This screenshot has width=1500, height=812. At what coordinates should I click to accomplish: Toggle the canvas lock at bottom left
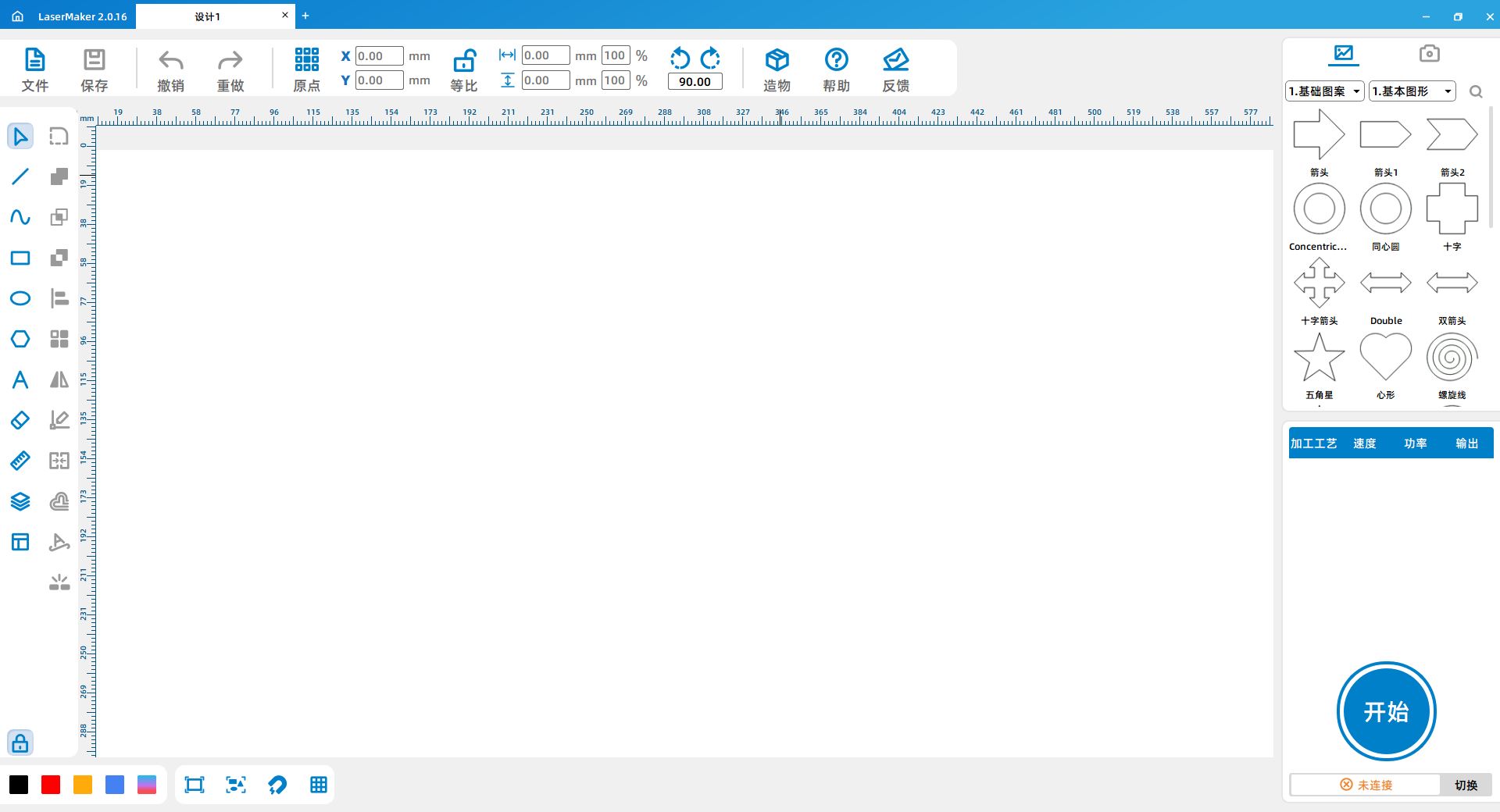[20, 743]
